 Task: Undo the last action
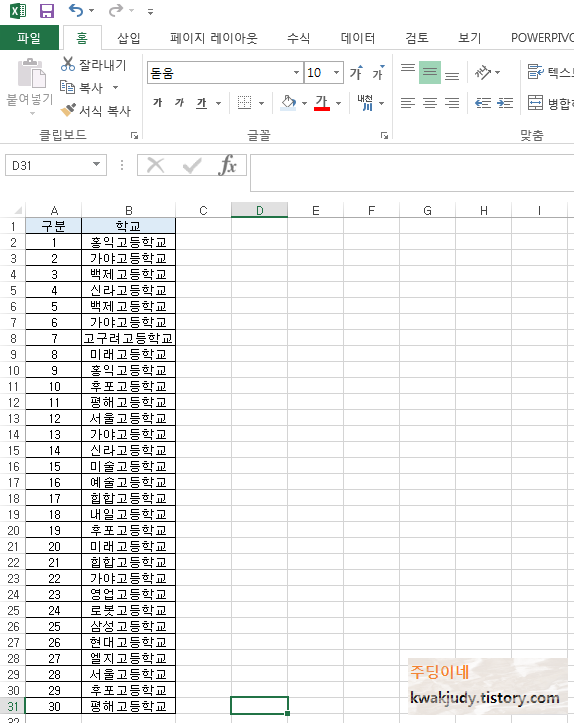coord(76,10)
